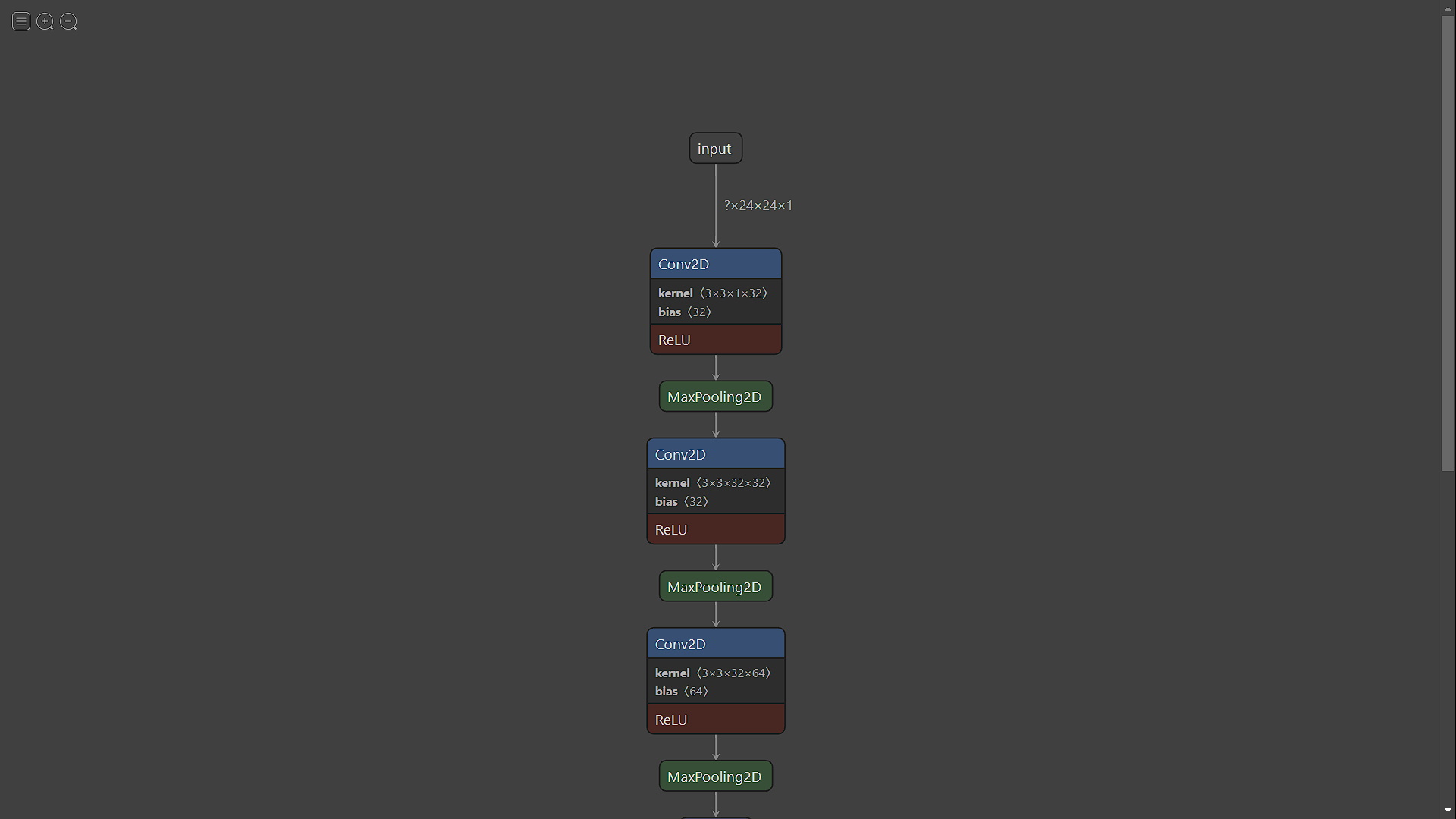Toggle the third ReLU activation layer

point(716,719)
